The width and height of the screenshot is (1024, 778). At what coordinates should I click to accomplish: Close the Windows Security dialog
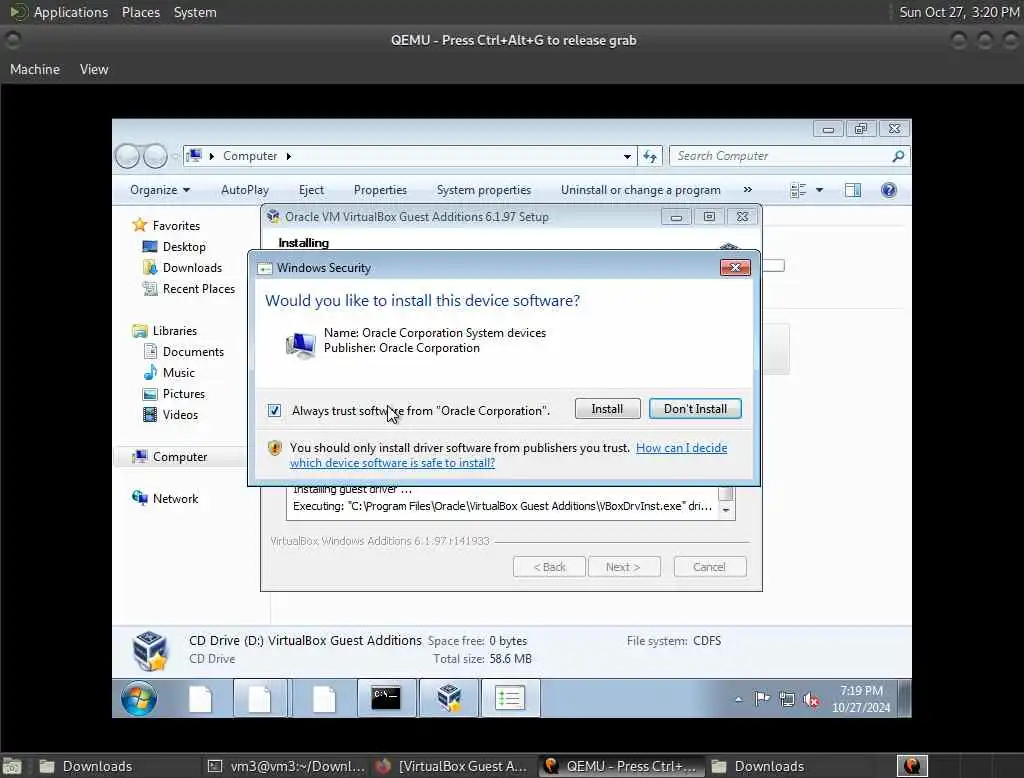[x=735, y=268]
